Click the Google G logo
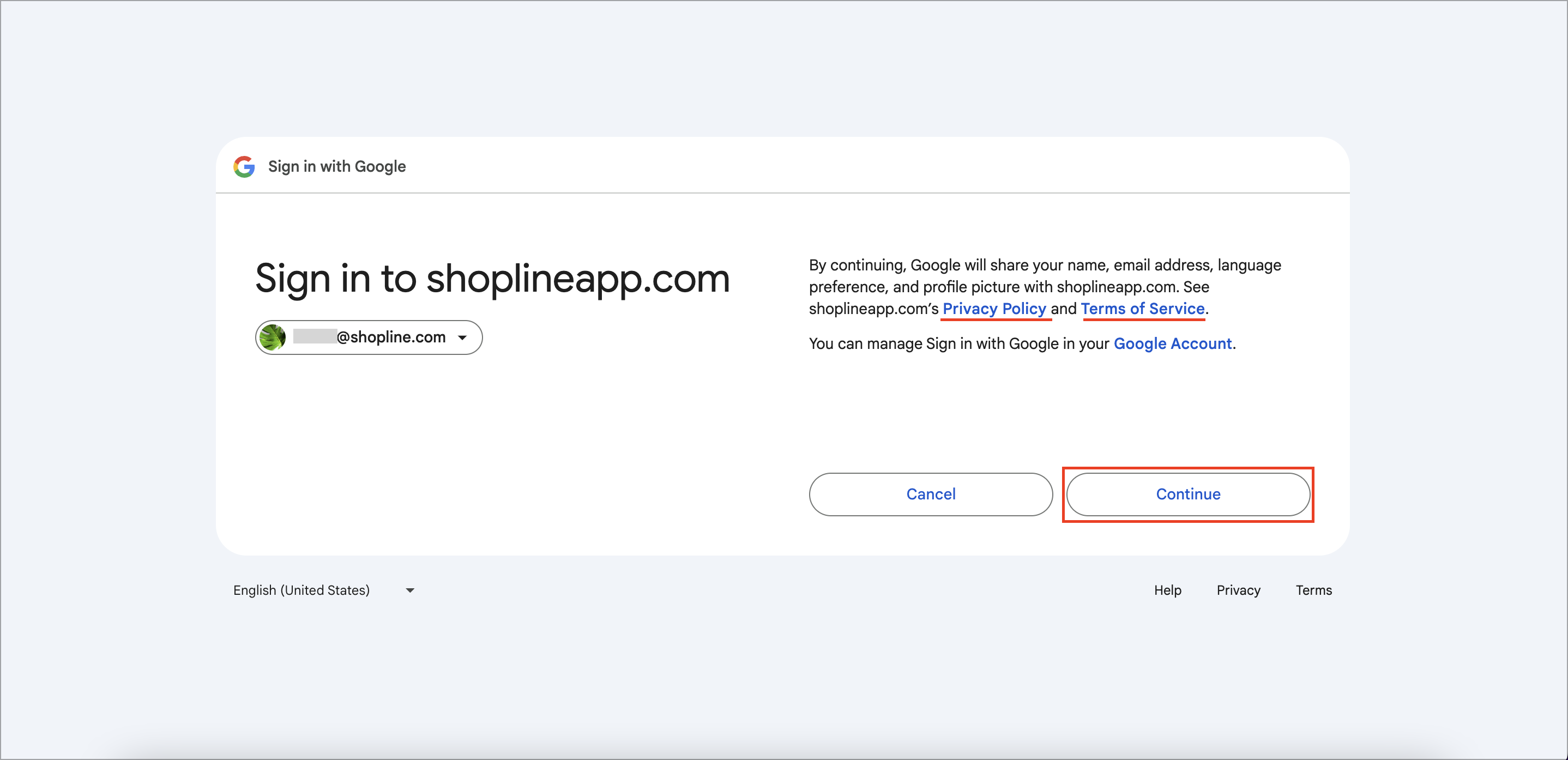The height and width of the screenshot is (760, 1568). coord(244,166)
